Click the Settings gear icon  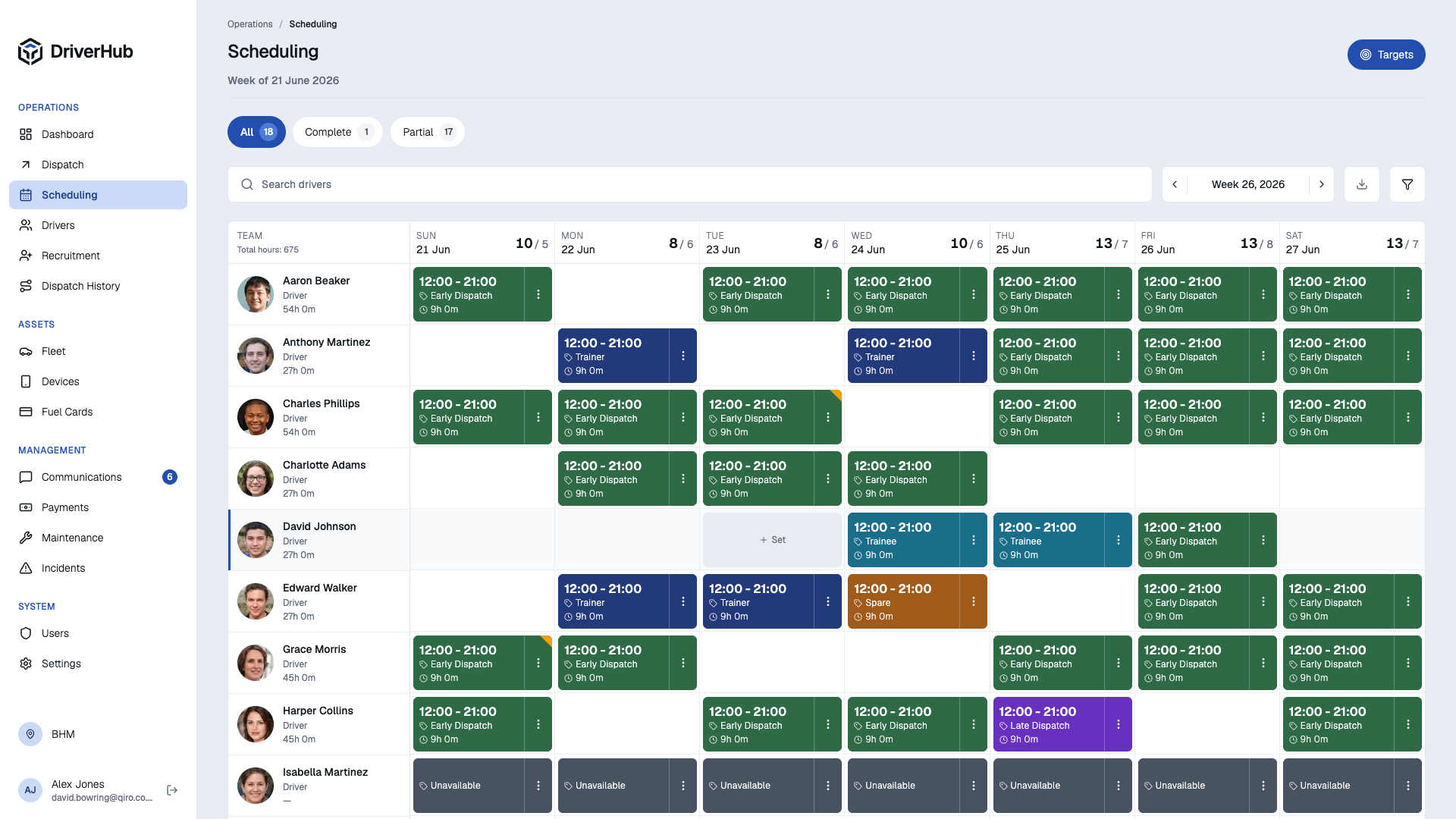click(x=26, y=664)
